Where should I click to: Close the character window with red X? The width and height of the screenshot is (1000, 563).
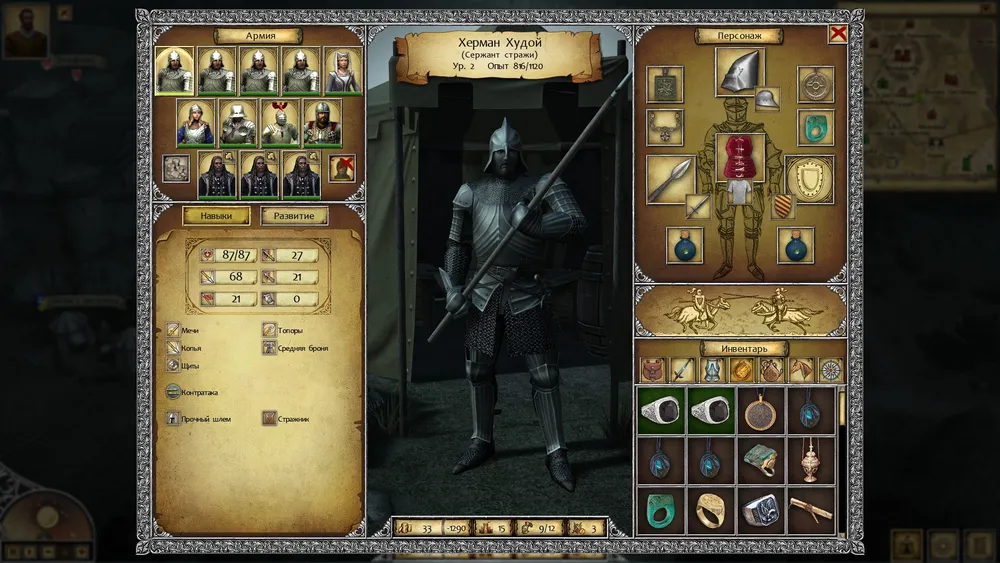[x=837, y=34]
